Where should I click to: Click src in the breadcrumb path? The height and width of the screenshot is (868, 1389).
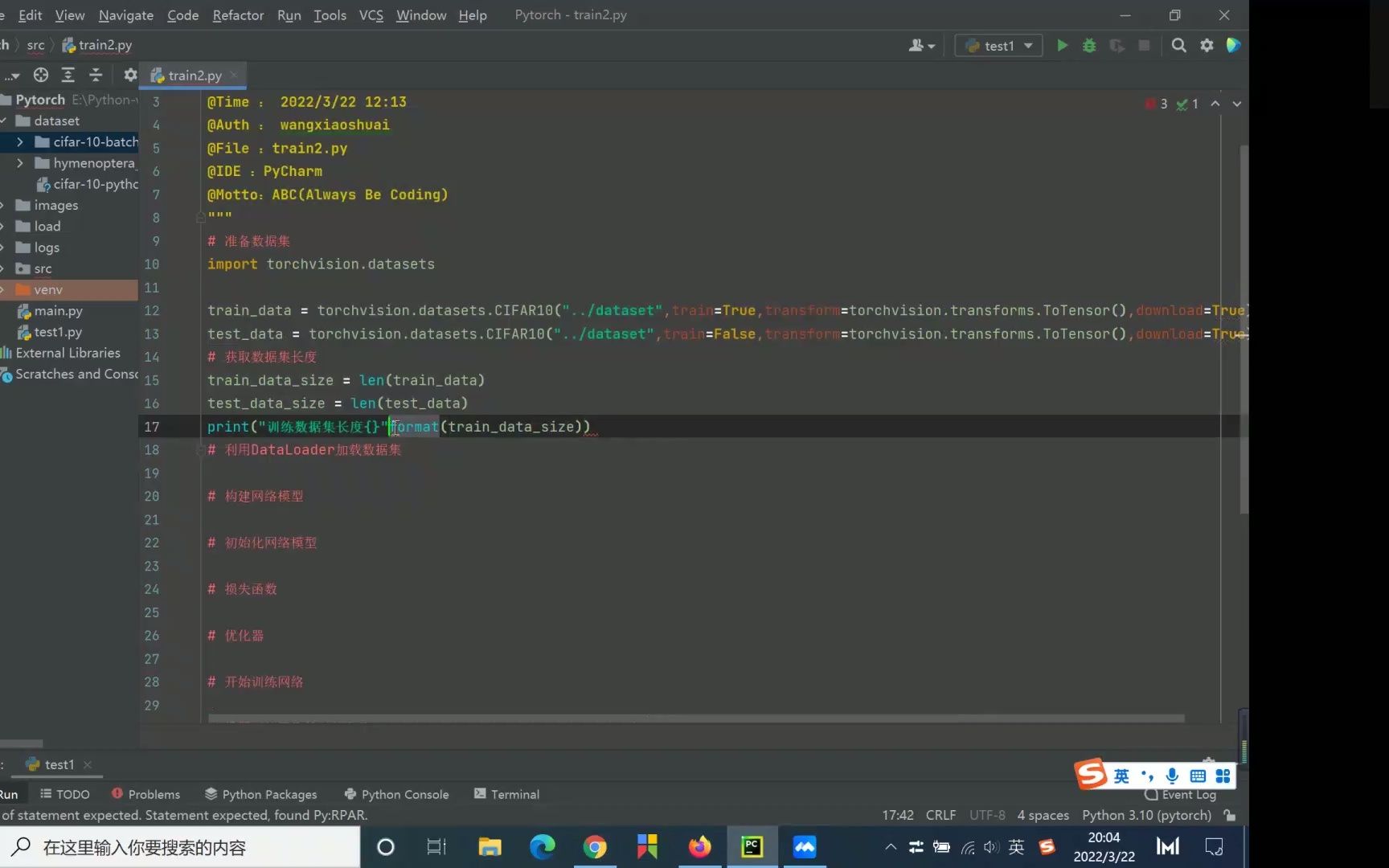(35, 45)
